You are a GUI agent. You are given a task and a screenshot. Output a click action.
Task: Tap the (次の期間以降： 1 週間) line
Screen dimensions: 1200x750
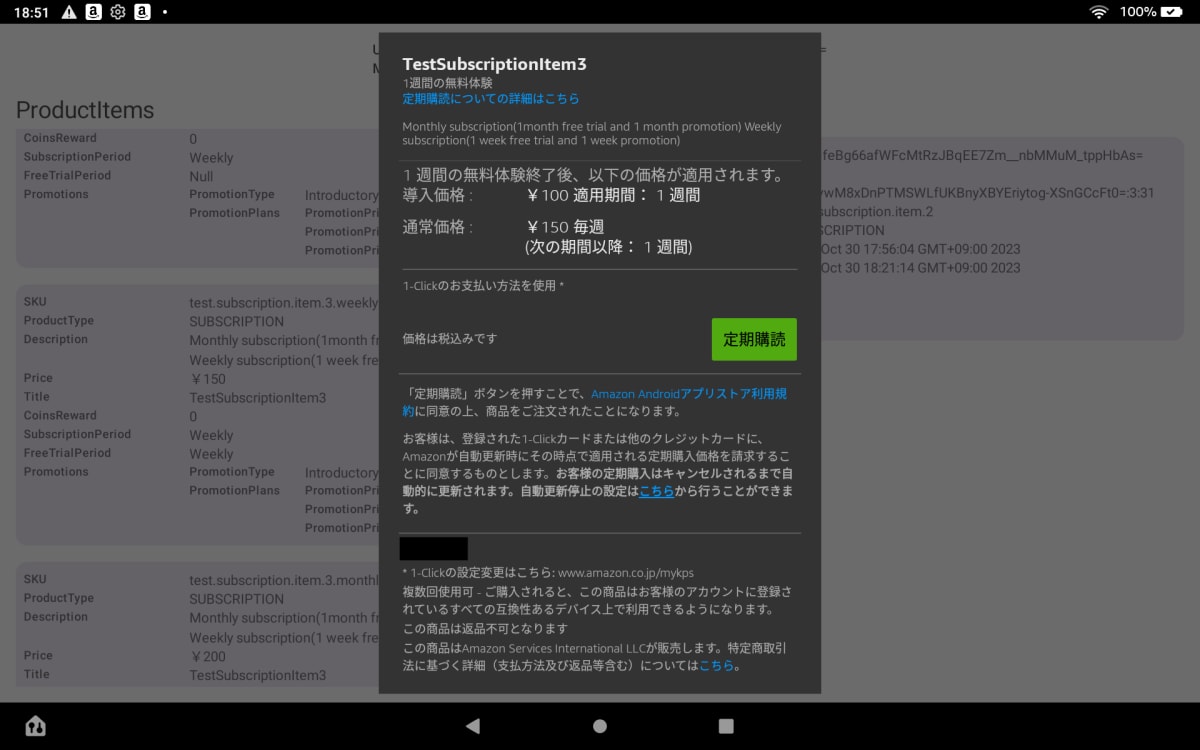click(608, 247)
